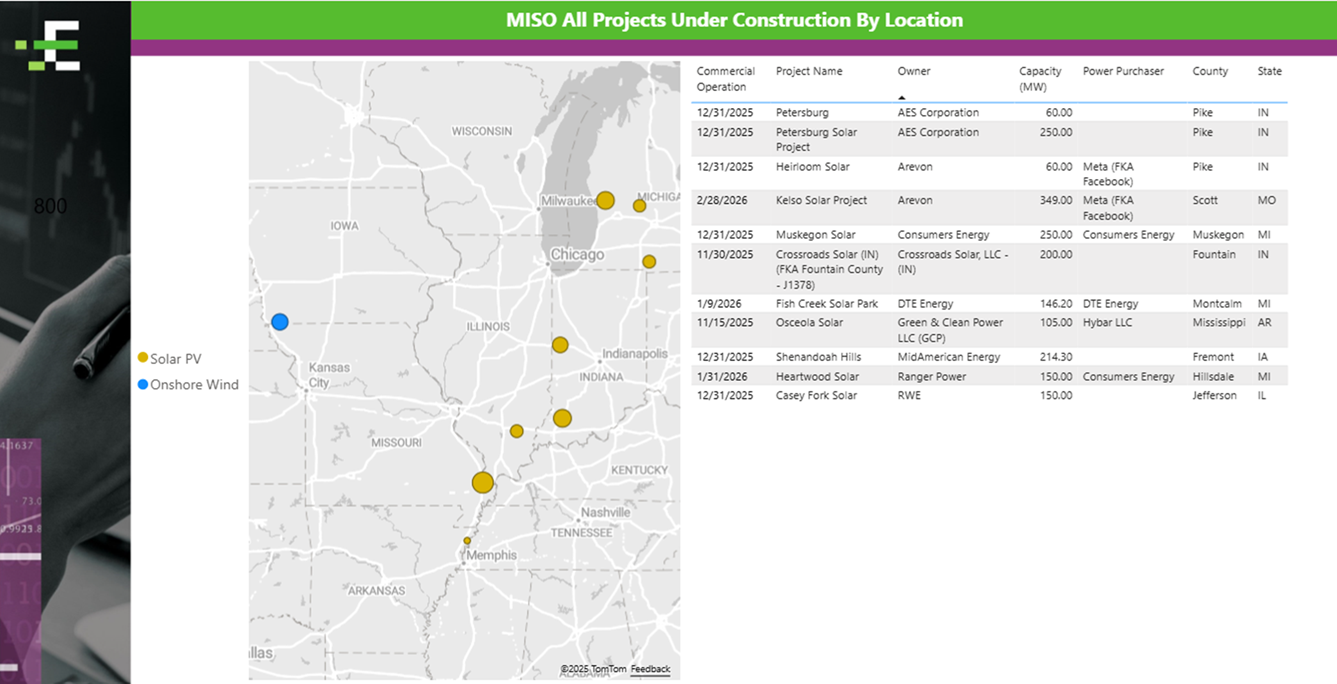The image size is (1337, 684).
Task: Filter by Onshore Wind legend label
Action: point(194,385)
